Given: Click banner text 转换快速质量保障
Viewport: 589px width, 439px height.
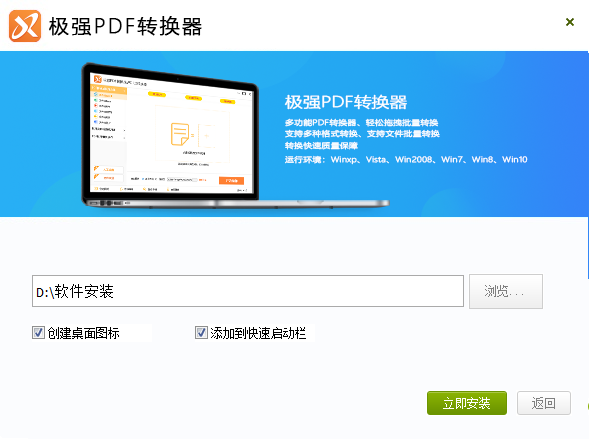Looking at the screenshot, I should [x=321, y=145].
